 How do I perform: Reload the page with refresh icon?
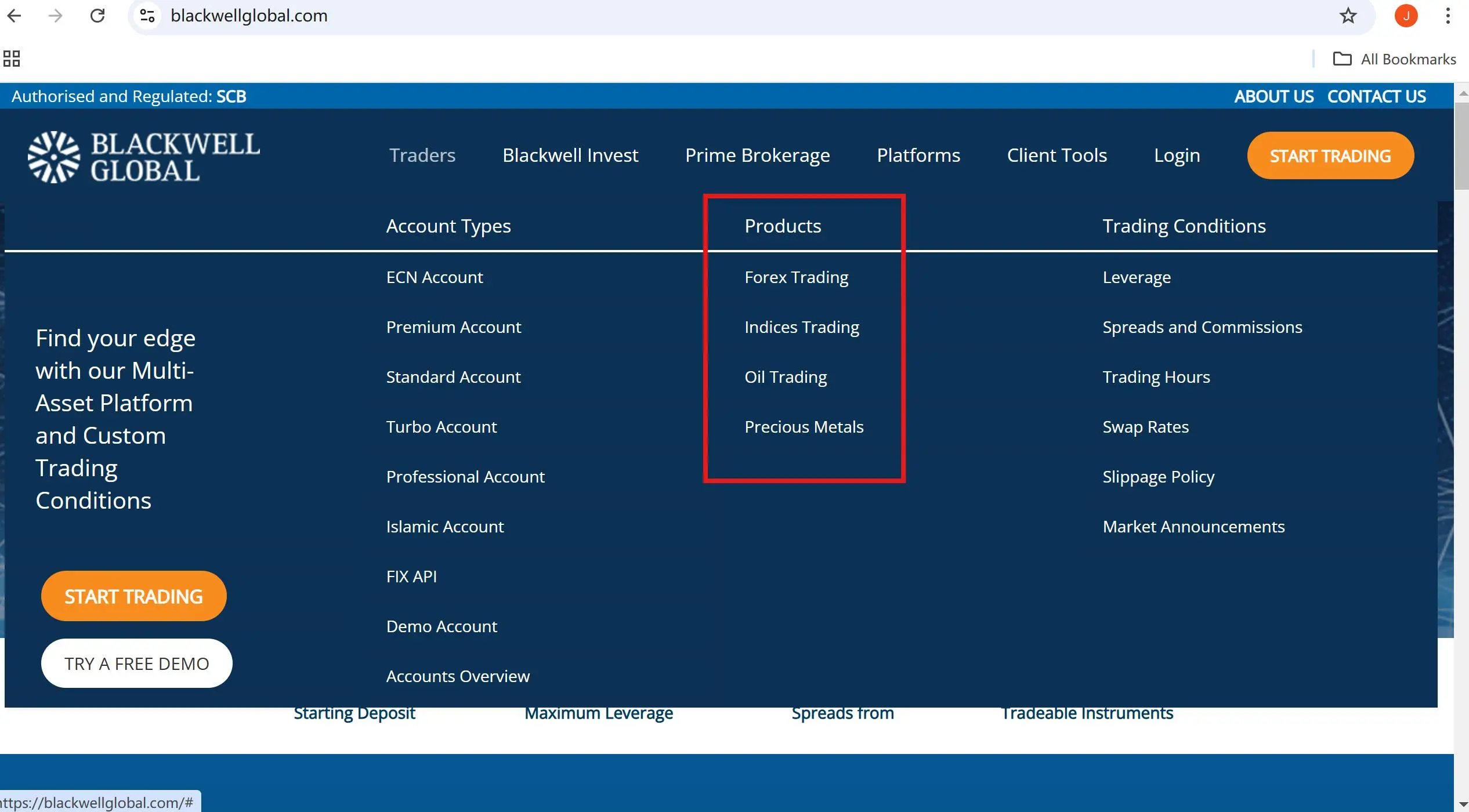[x=97, y=16]
